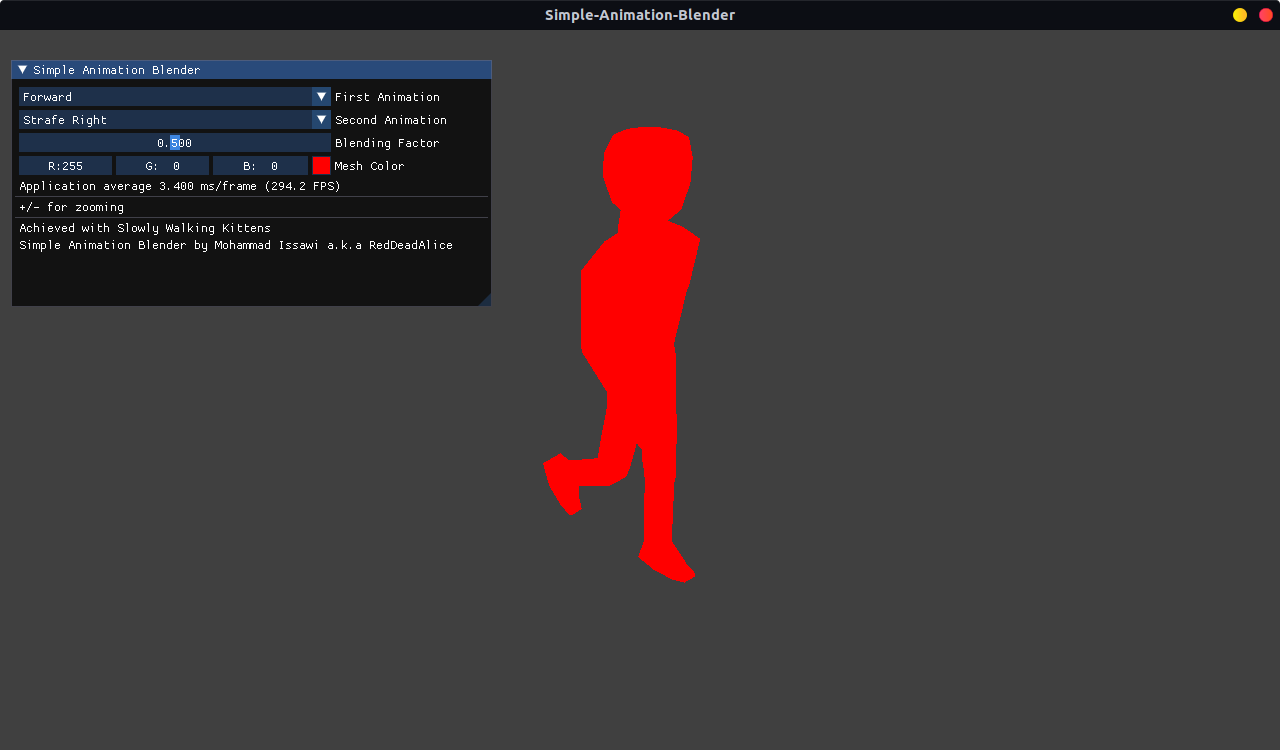
Task: Click the character's raised back foot
Action: coord(562,484)
